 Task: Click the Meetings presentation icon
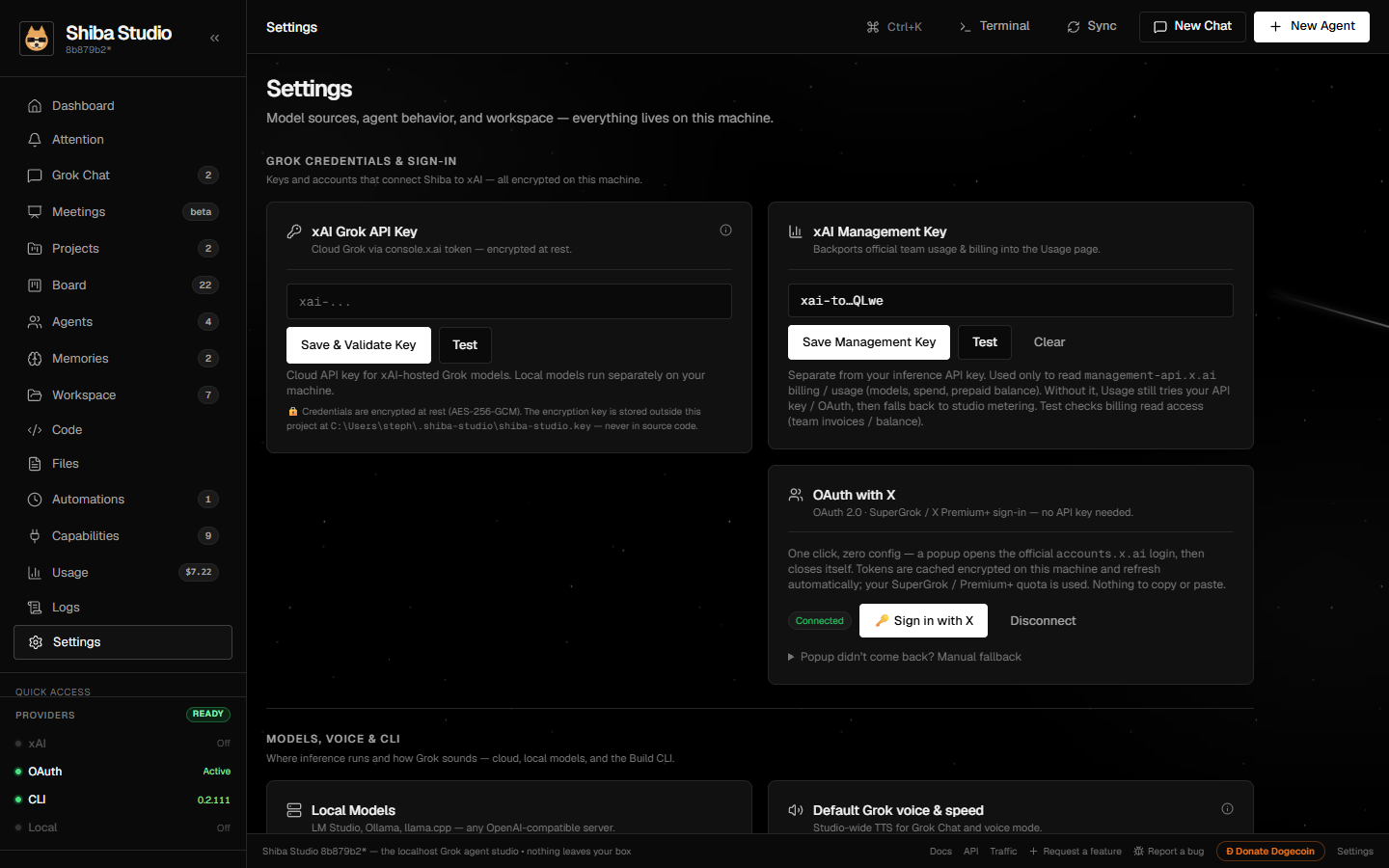(x=35, y=212)
